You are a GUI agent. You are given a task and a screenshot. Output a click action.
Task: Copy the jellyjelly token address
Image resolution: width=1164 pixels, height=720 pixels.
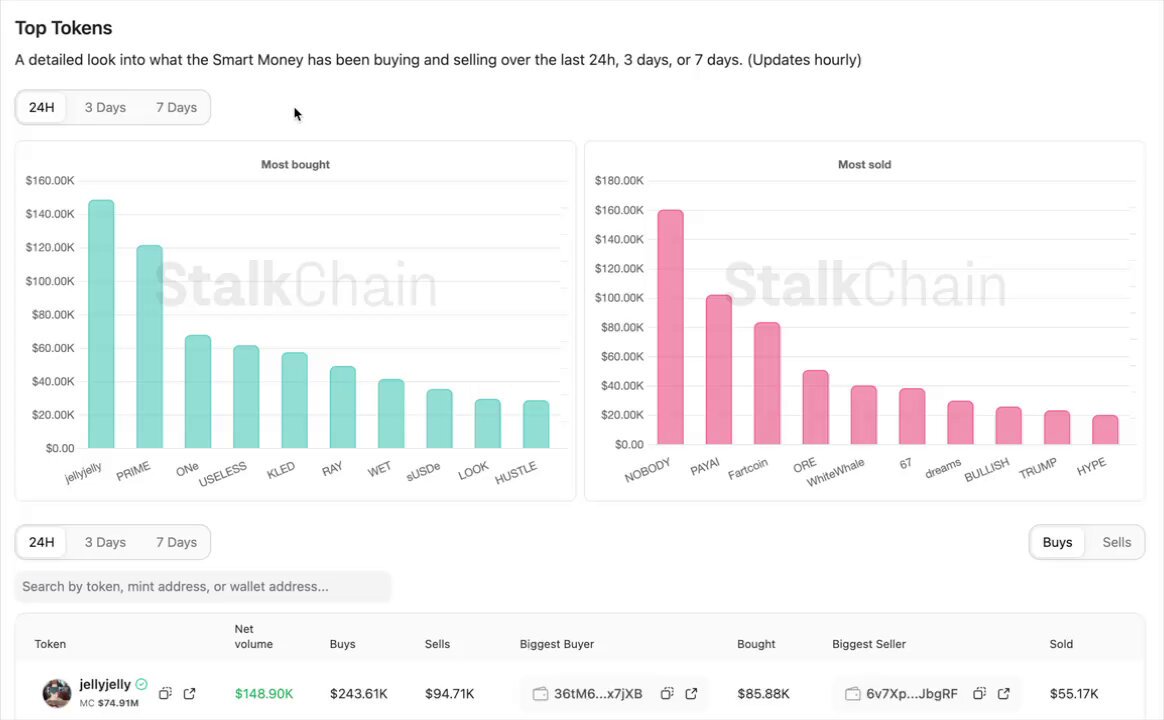[x=165, y=693]
